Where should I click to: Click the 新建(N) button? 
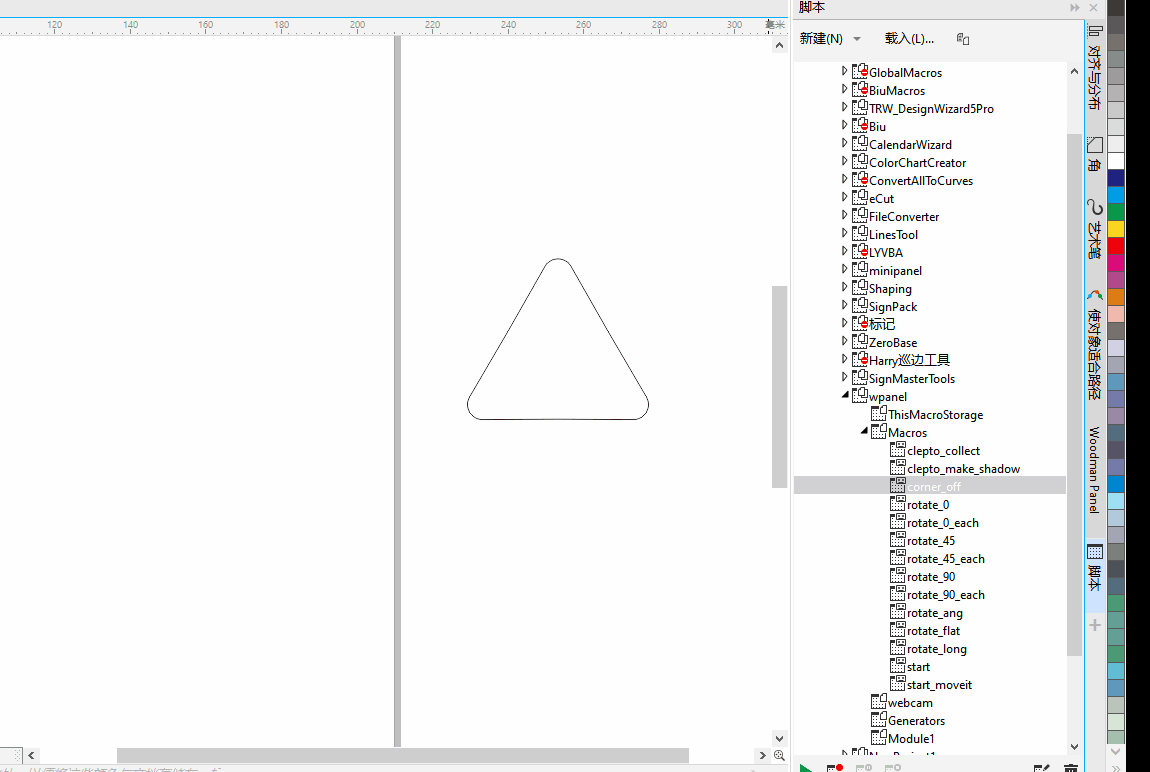[x=821, y=39]
